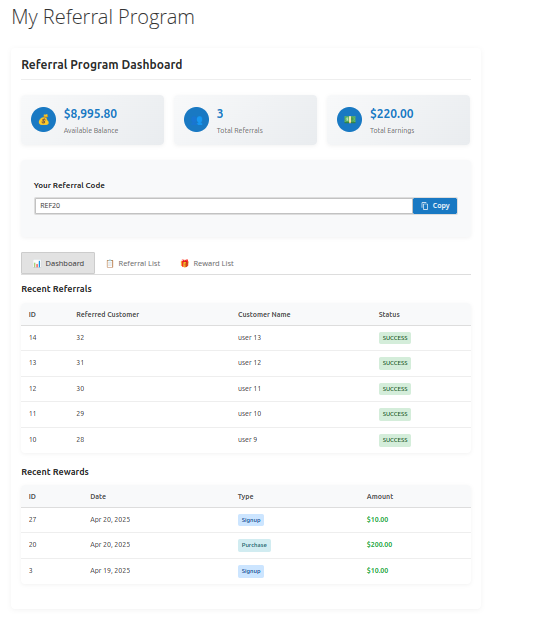Click referred customer number 32
The width and height of the screenshot is (548, 628).
[80, 338]
